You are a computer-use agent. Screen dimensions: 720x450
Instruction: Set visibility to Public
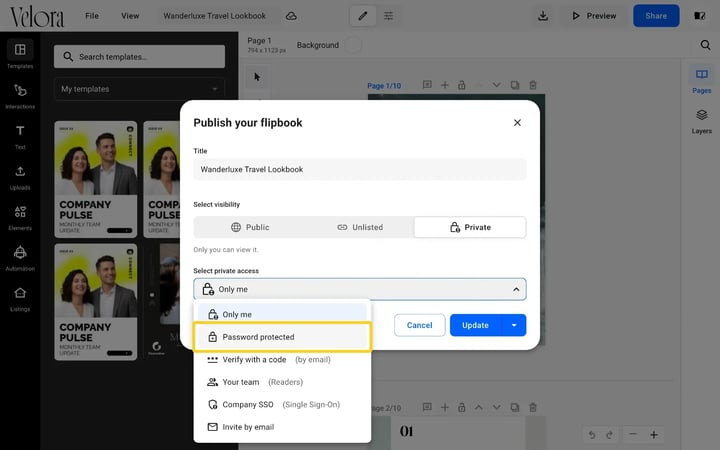pyautogui.click(x=250, y=227)
